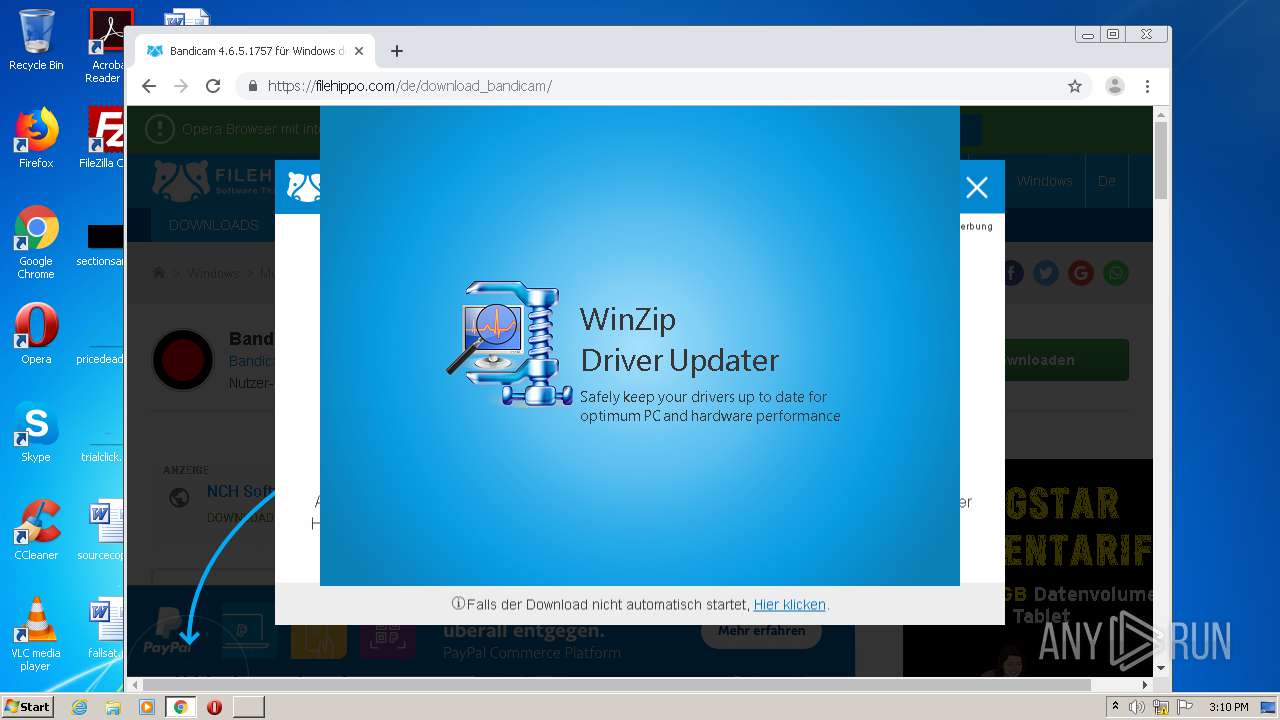Launch Firefox from the desktop
This screenshot has height=720, width=1280.
(x=36, y=138)
